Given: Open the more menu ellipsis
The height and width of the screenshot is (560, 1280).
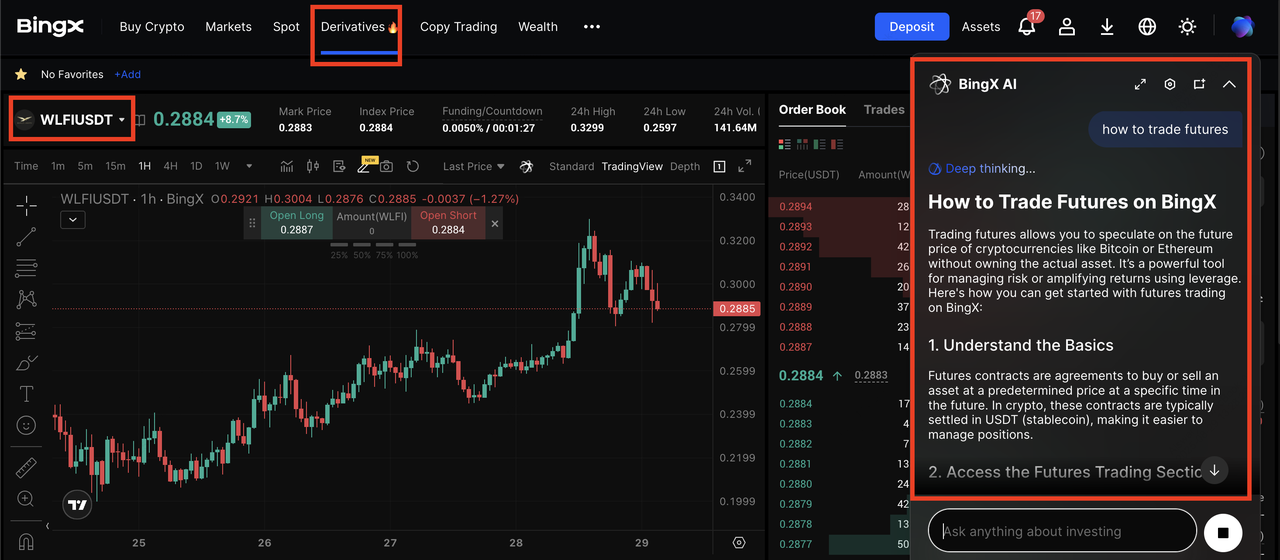Looking at the screenshot, I should (592, 27).
